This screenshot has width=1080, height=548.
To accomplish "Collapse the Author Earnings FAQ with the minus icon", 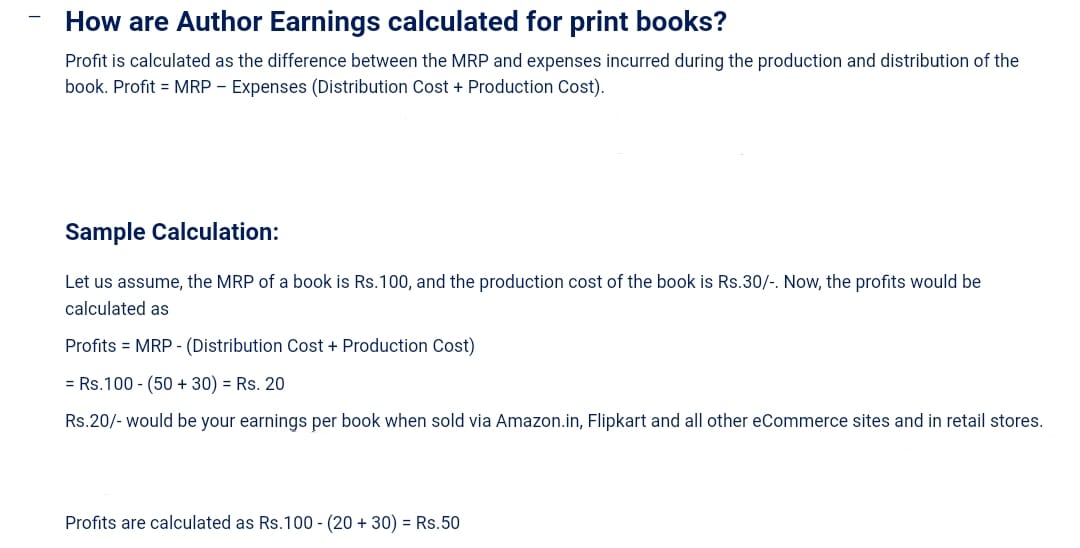I will click(x=36, y=18).
